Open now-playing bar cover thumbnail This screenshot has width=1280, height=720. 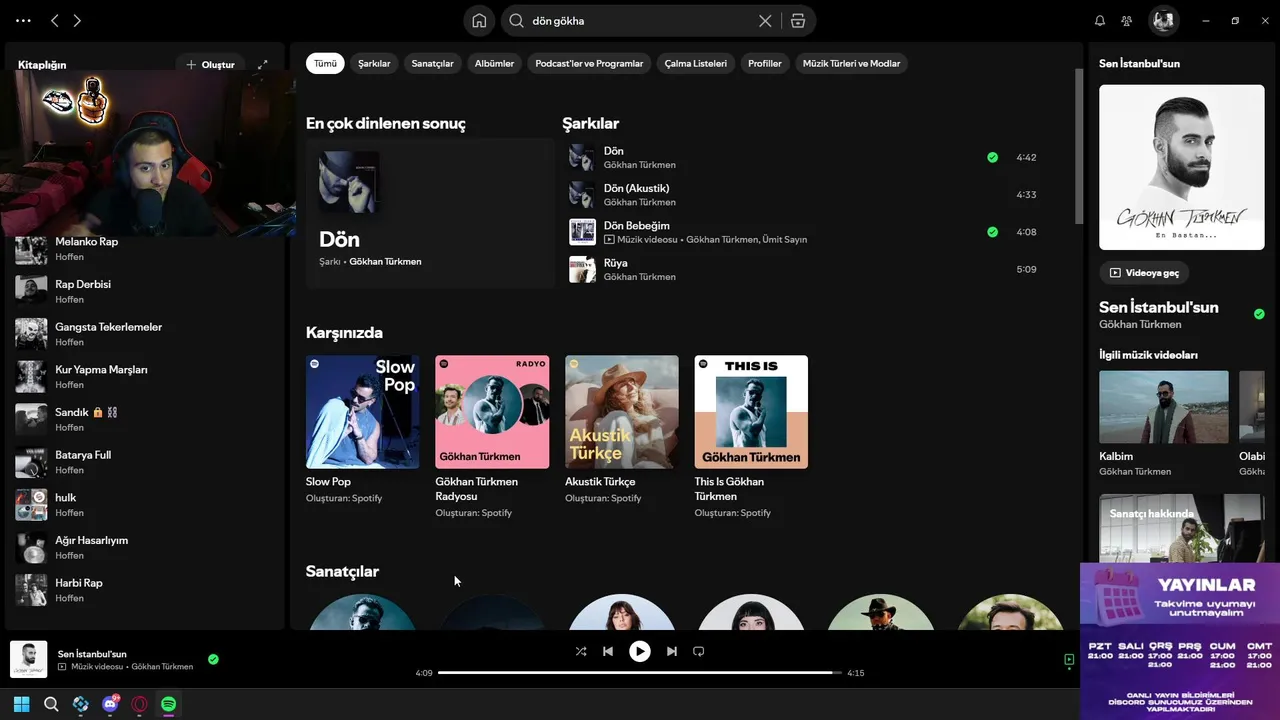pyautogui.click(x=29, y=659)
